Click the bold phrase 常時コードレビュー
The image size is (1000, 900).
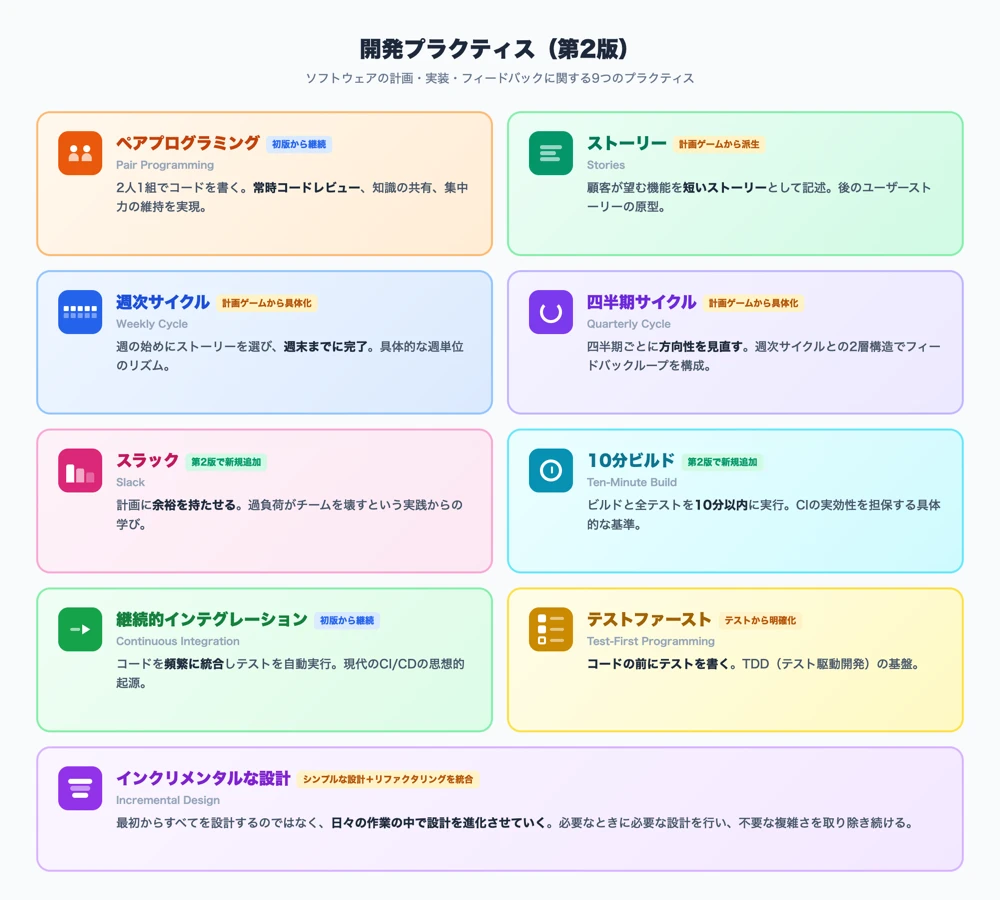[307, 188]
